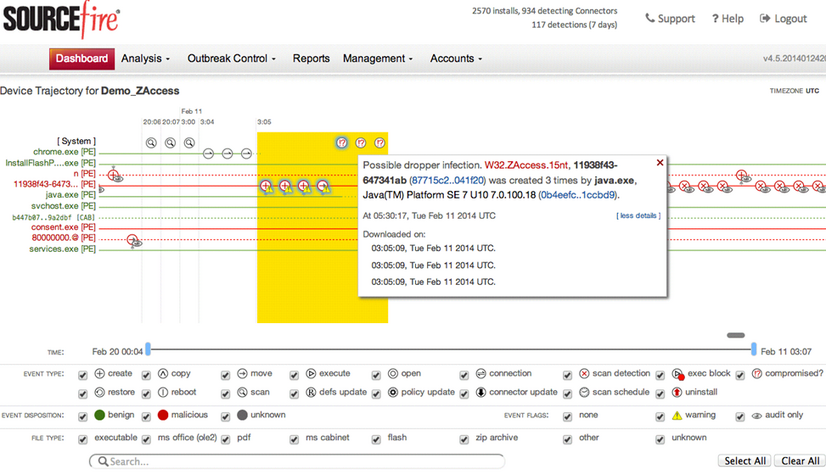Toggle the pdf file type checkbox
The height and width of the screenshot is (475, 826).
click(x=225, y=439)
